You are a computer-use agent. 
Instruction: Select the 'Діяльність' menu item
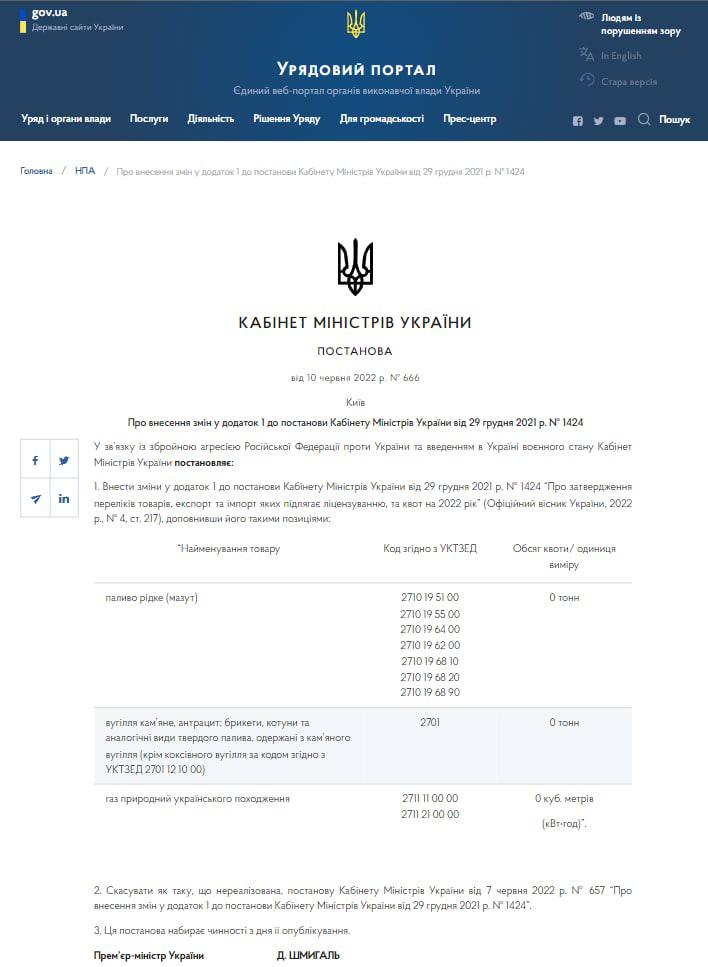tap(210, 119)
